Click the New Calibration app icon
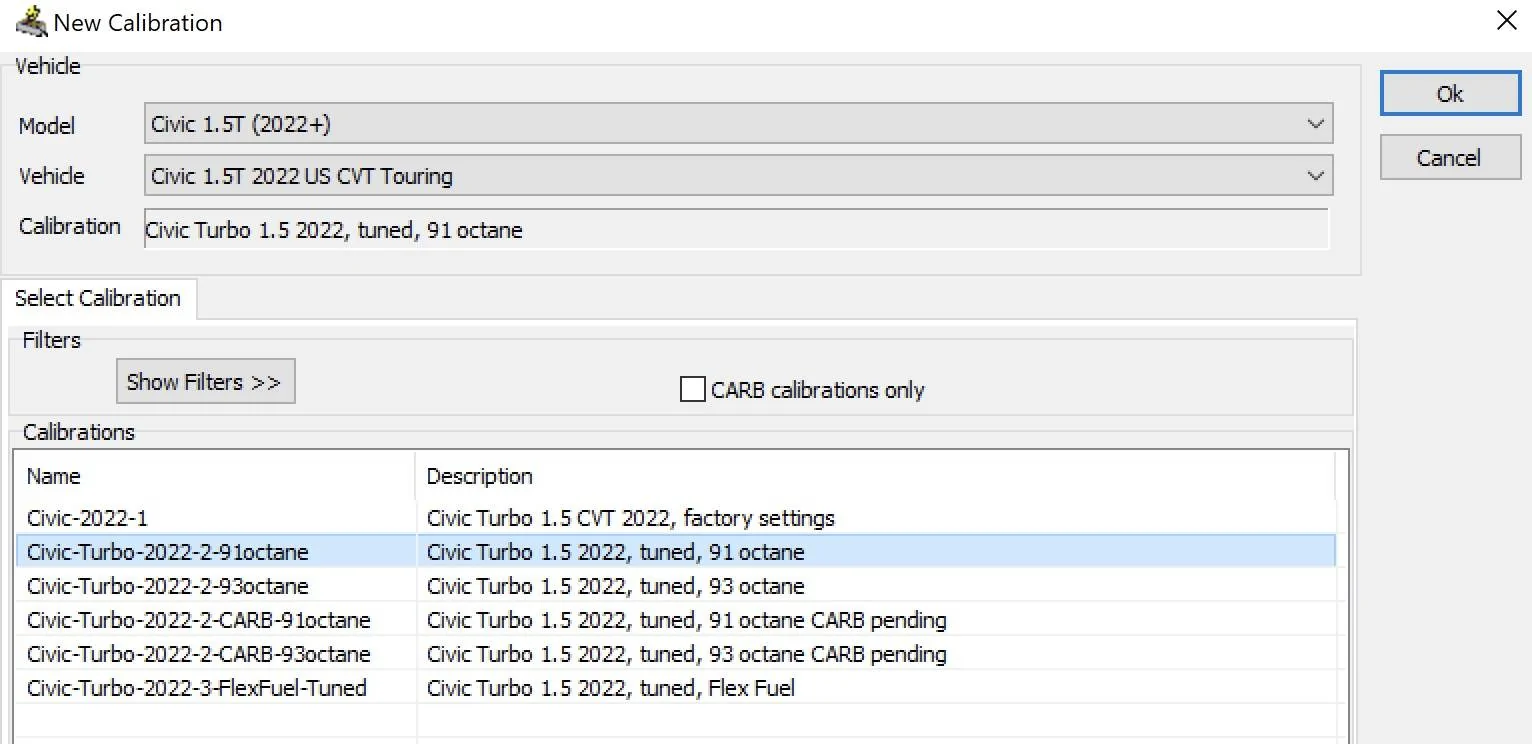The image size is (1532, 744). click(x=31, y=21)
